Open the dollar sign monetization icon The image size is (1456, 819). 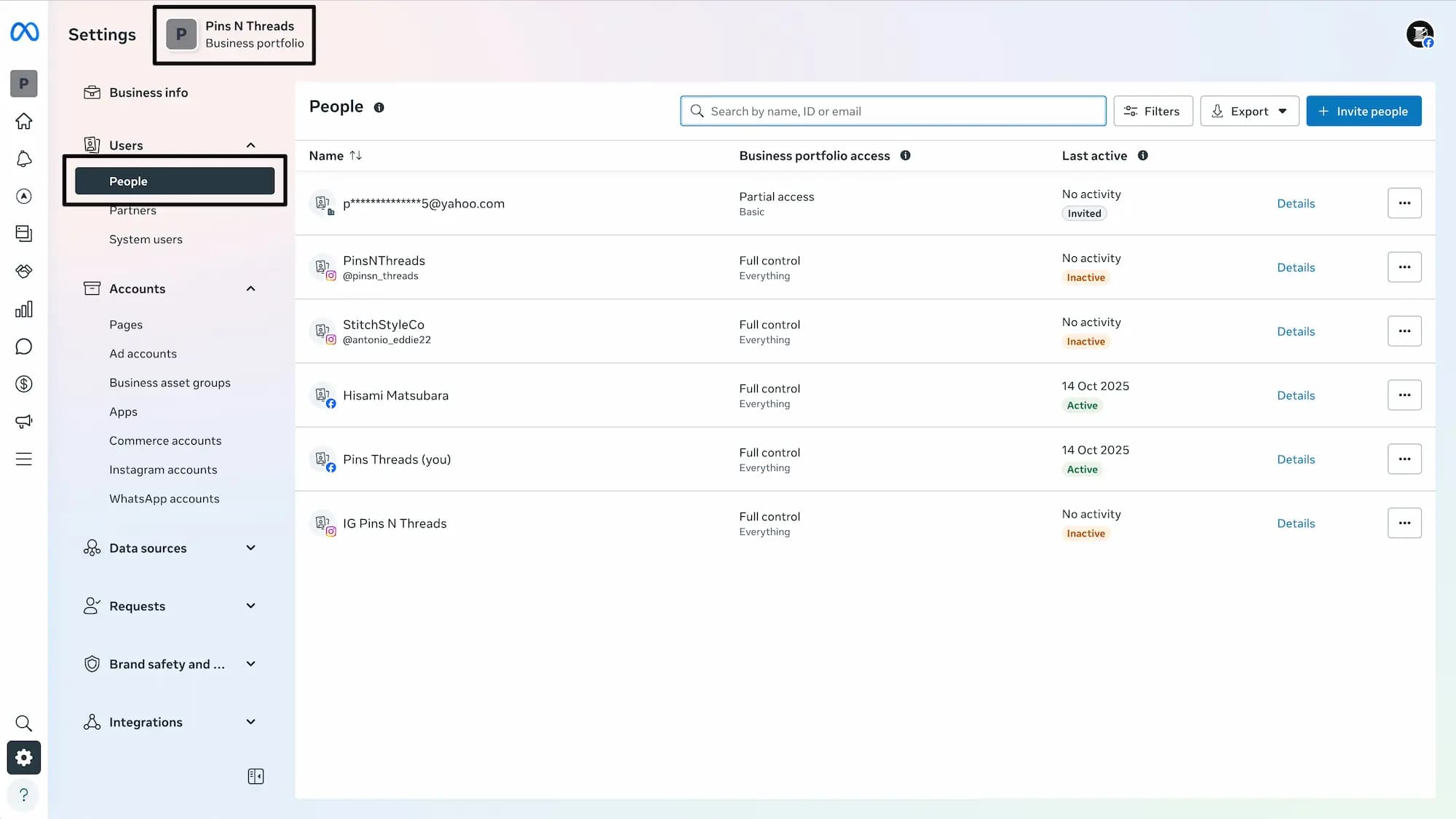[x=24, y=384]
